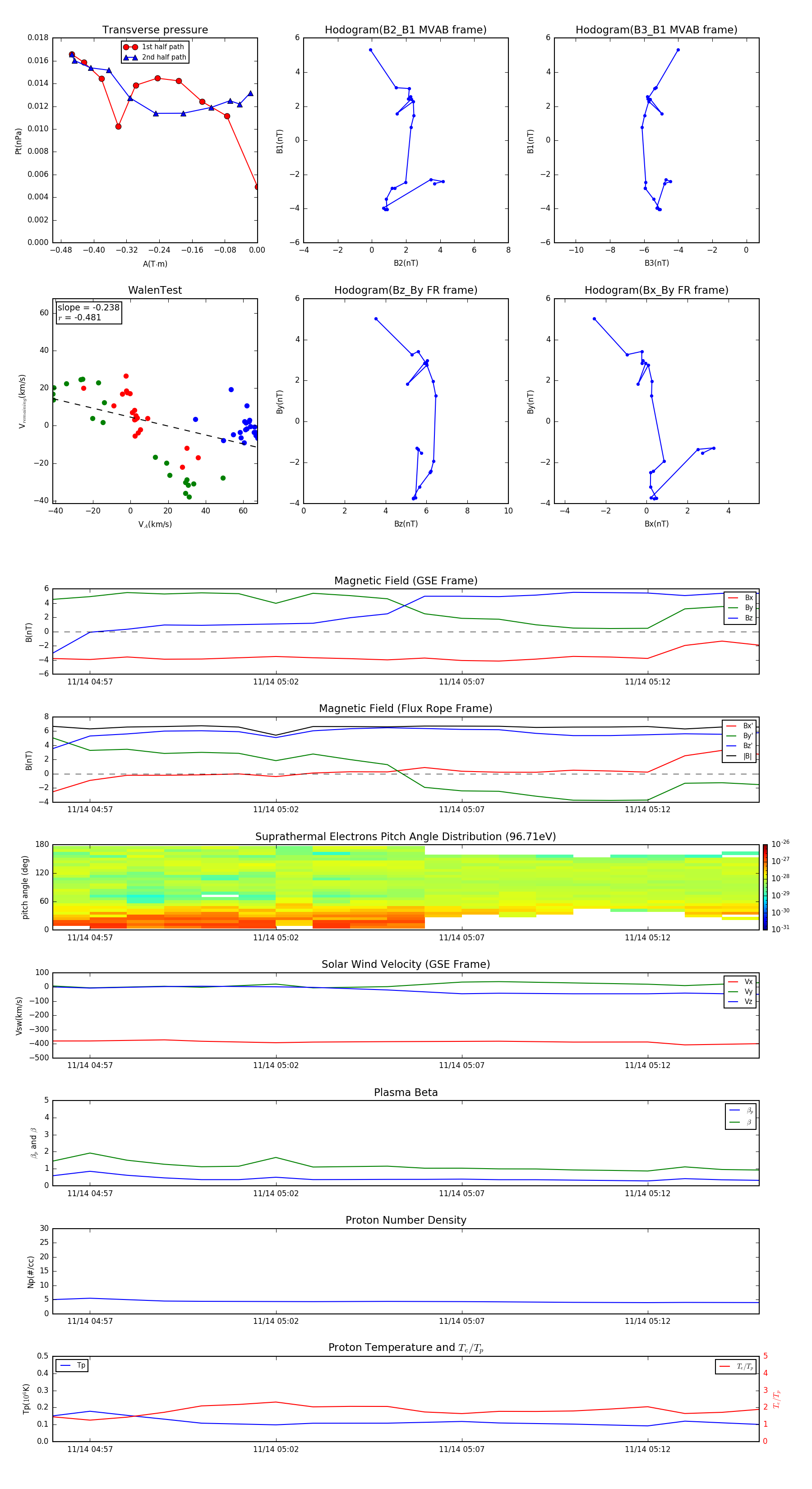812x1489 pixels.
Task: Click the 'pitch angle (deg)' axis label
Action: 25,887
